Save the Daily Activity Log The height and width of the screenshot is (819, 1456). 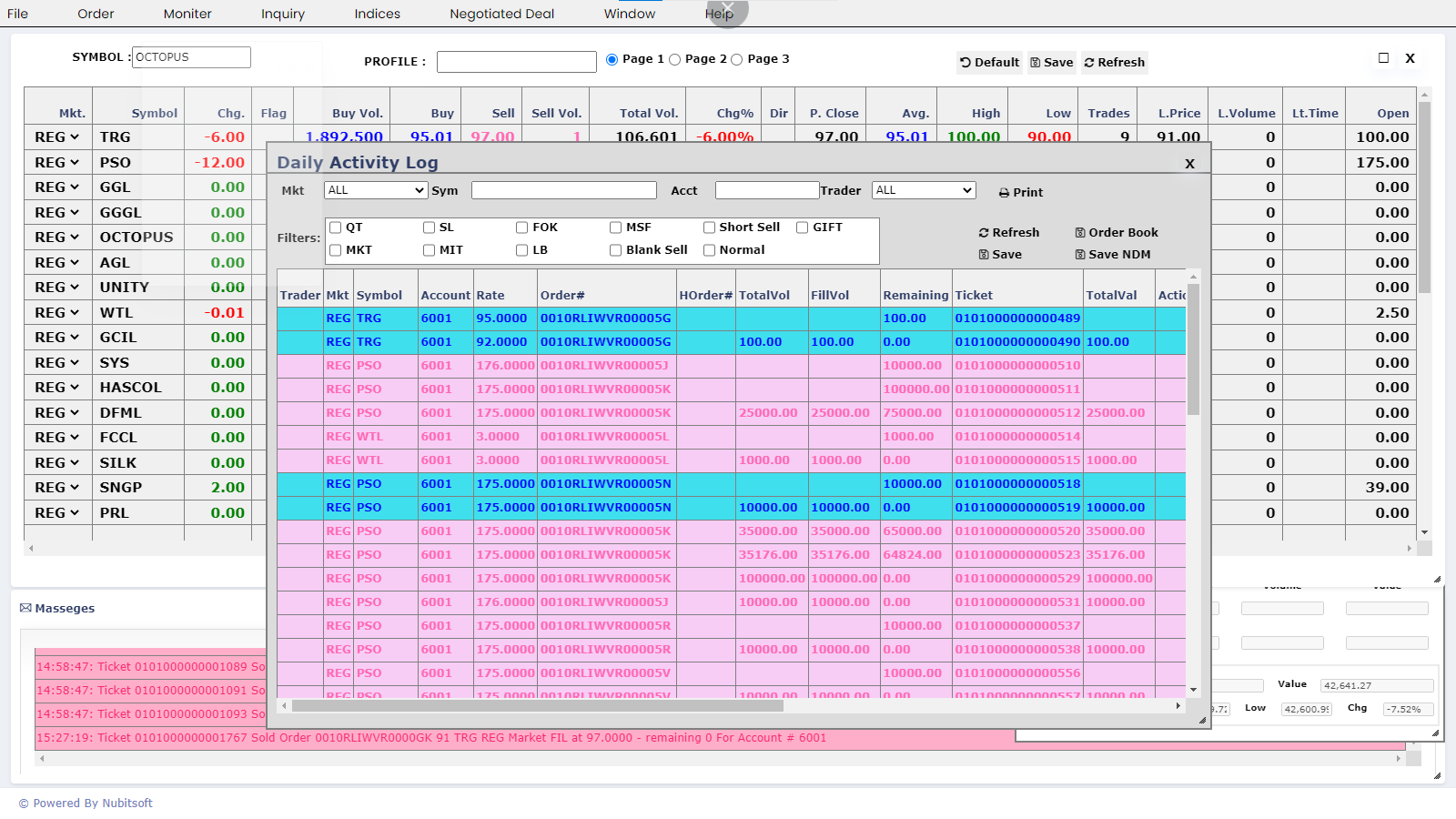(x=999, y=255)
